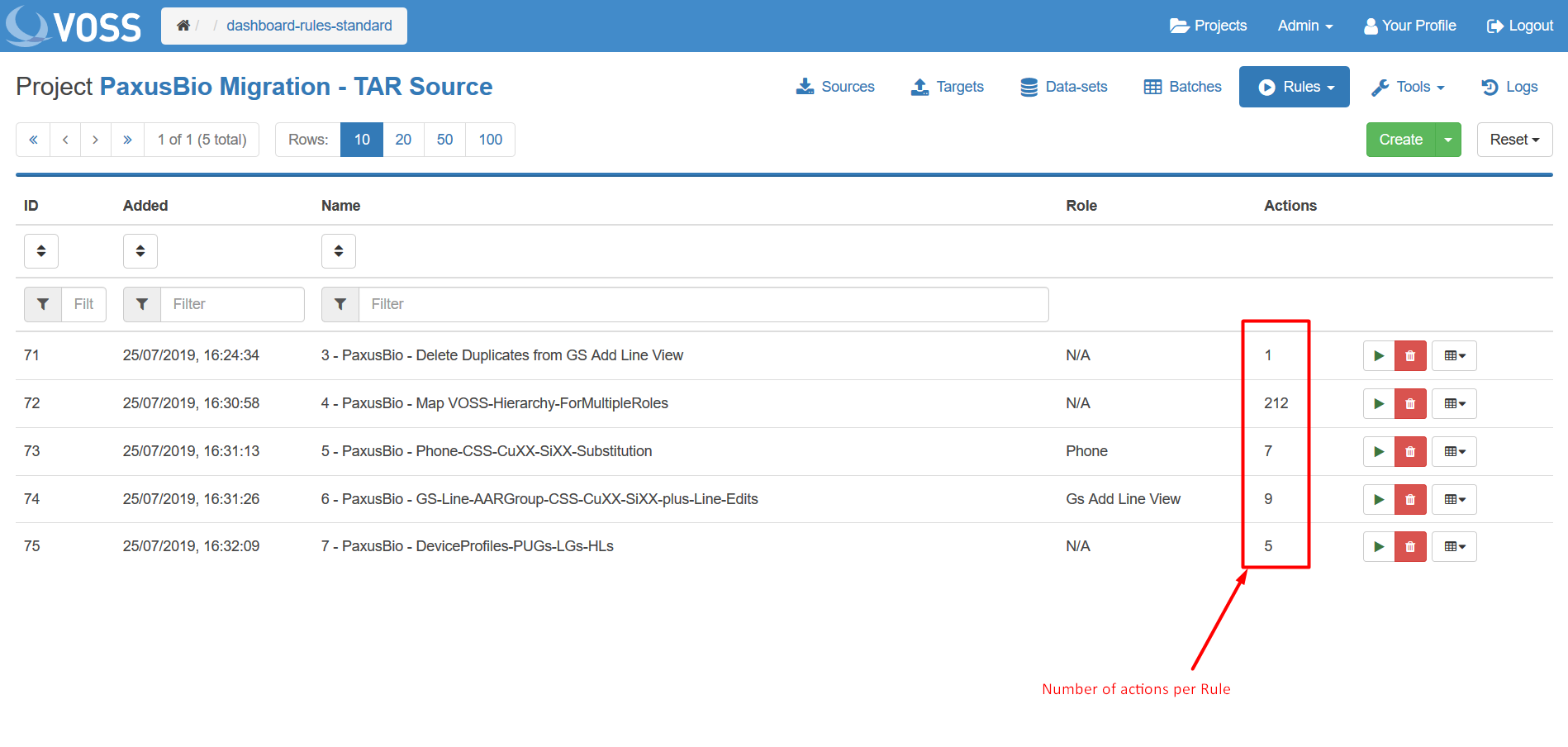Open the Rules dropdown menu
Screen dimensions: 1568x747
coord(1294,87)
